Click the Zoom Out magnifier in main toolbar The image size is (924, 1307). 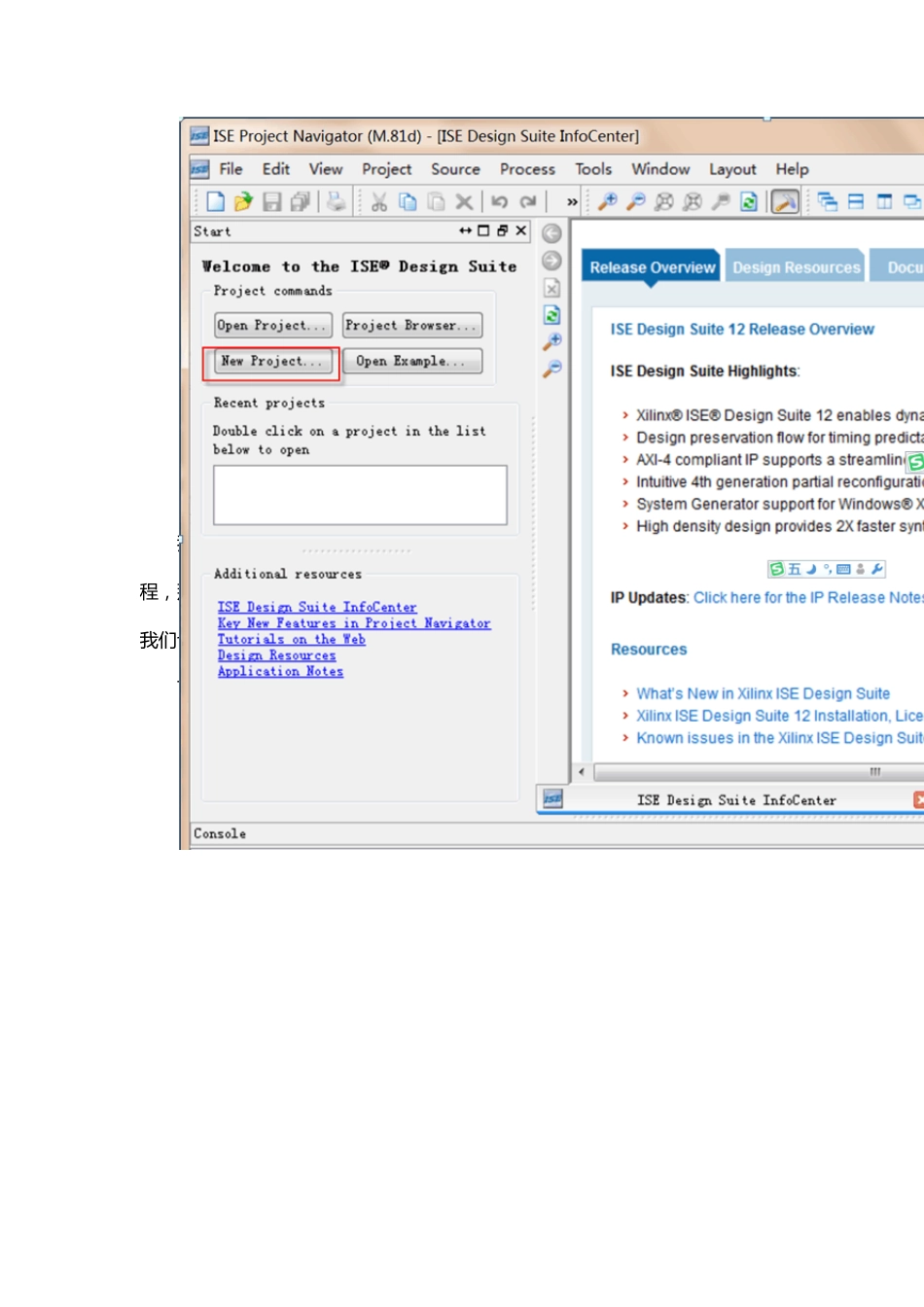pos(636,201)
